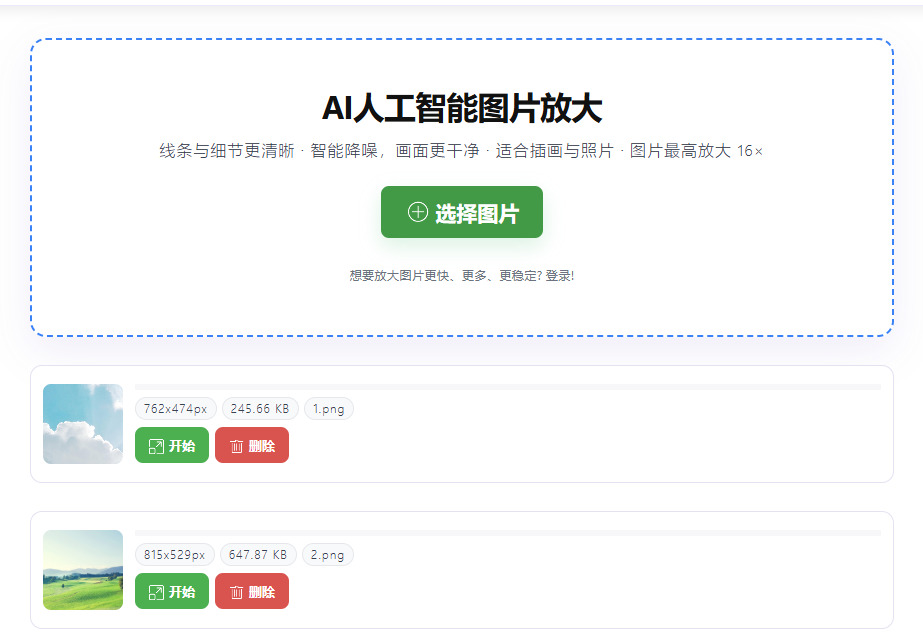The height and width of the screenshot is (637, 923).
Task: Click the progress bar above 2.png details
Action: (508, 533)
